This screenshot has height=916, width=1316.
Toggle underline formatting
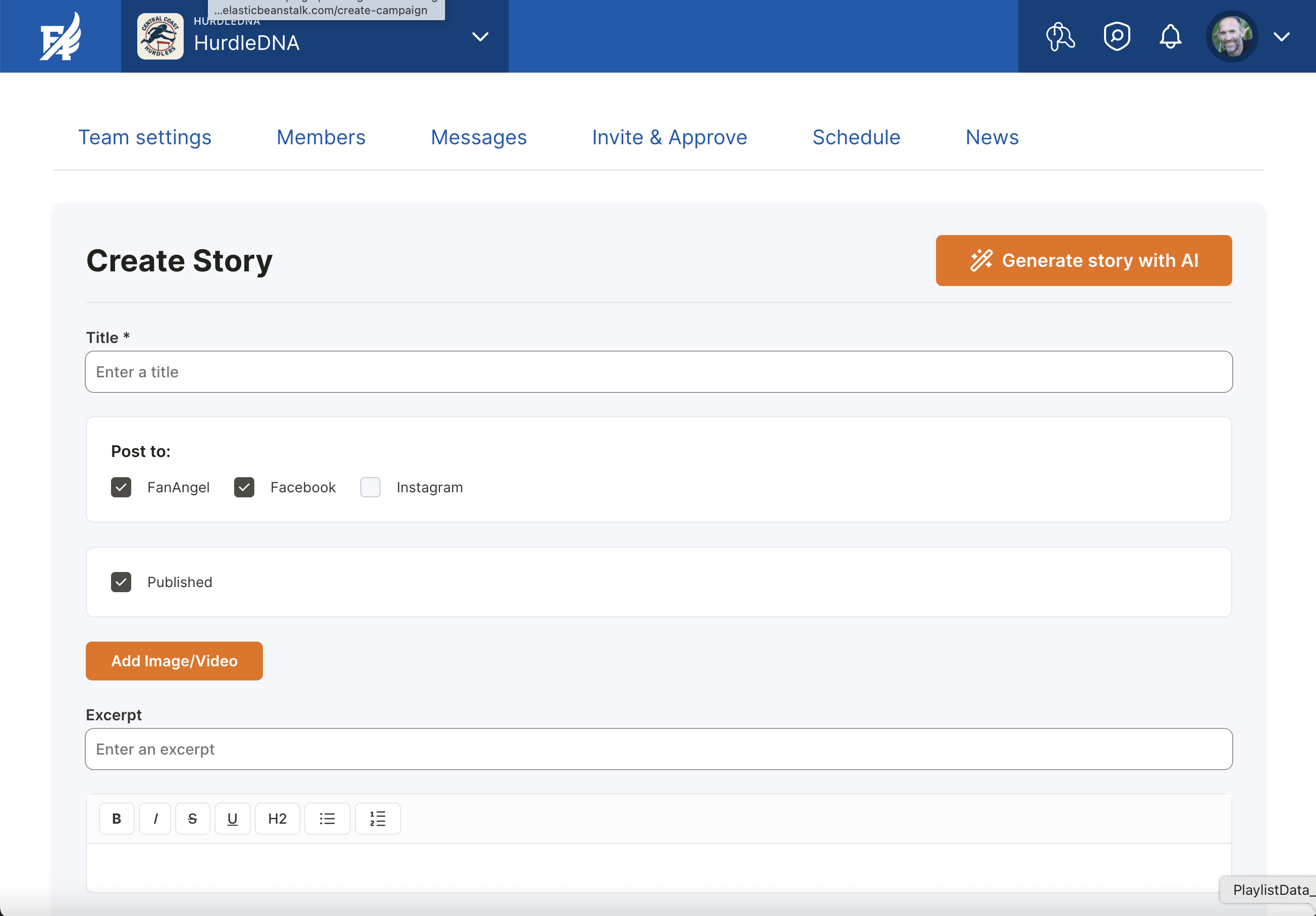pyautogui.click(x=232, y=819)
